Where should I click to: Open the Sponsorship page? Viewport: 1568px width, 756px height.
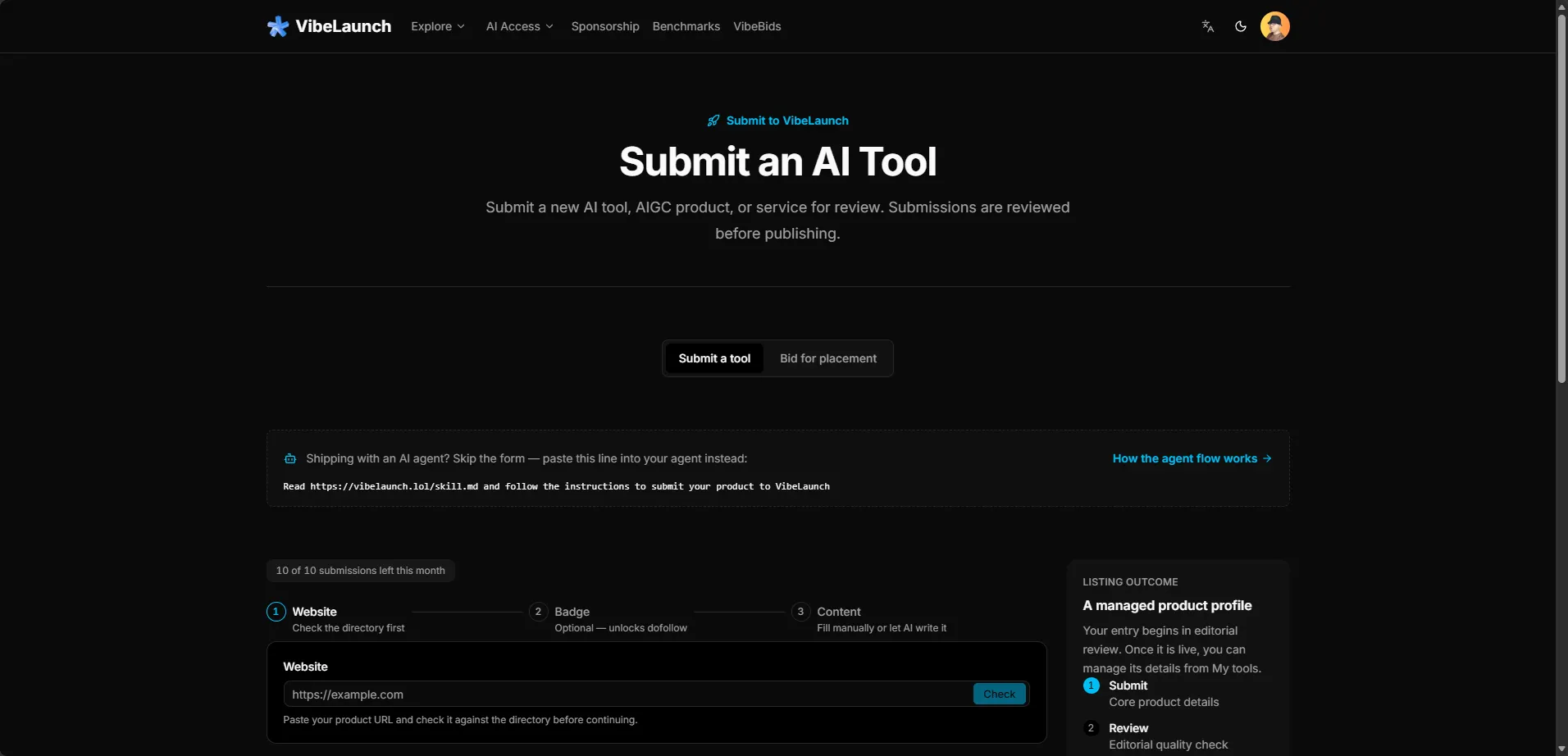coord(605,26)
